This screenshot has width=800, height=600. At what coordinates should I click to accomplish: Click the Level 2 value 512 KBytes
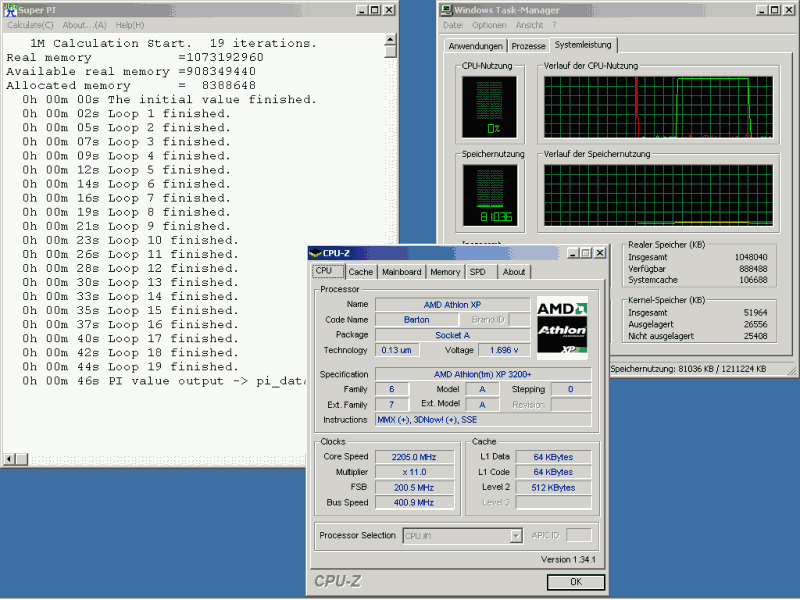pos(553,487)
